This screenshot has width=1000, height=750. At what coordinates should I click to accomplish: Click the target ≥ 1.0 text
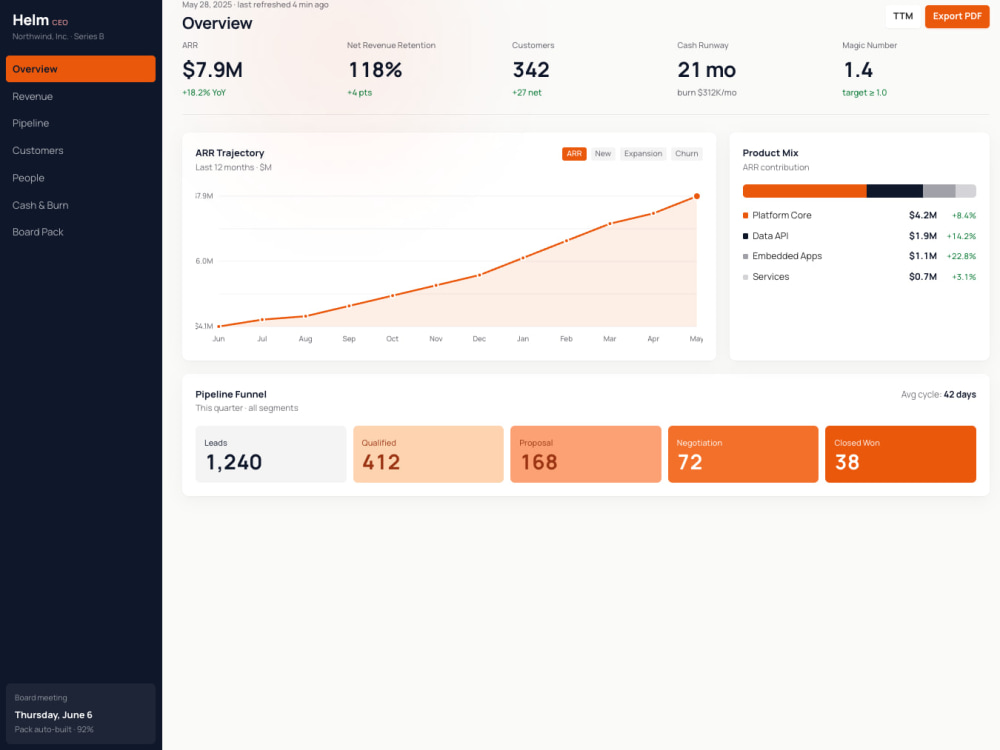tap(864, 92)
